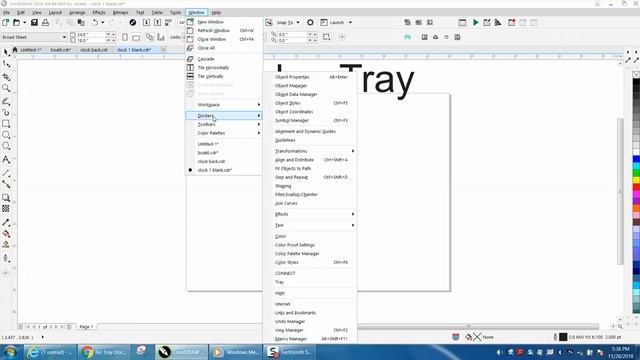
Task: Open the Help menu
Action: click(216, 13)
